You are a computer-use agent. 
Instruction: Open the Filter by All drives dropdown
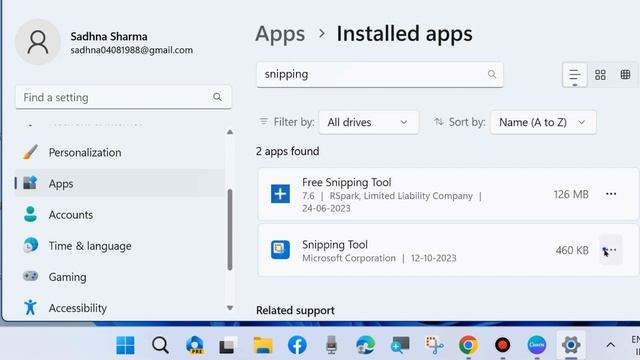[368, 122]
